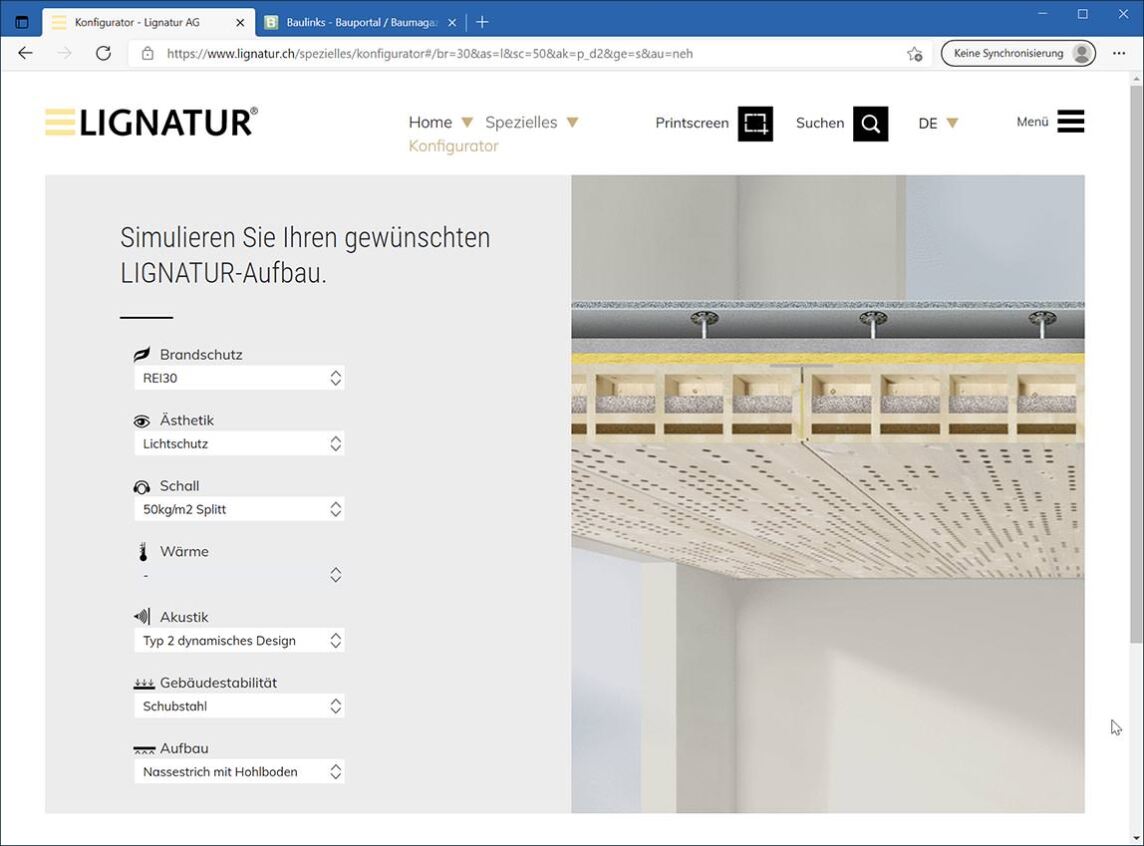This screenshot has width=1144, height=846.
Task: Click the Printscreen text label
Action: pyautogui.click(x=692, y=123)
